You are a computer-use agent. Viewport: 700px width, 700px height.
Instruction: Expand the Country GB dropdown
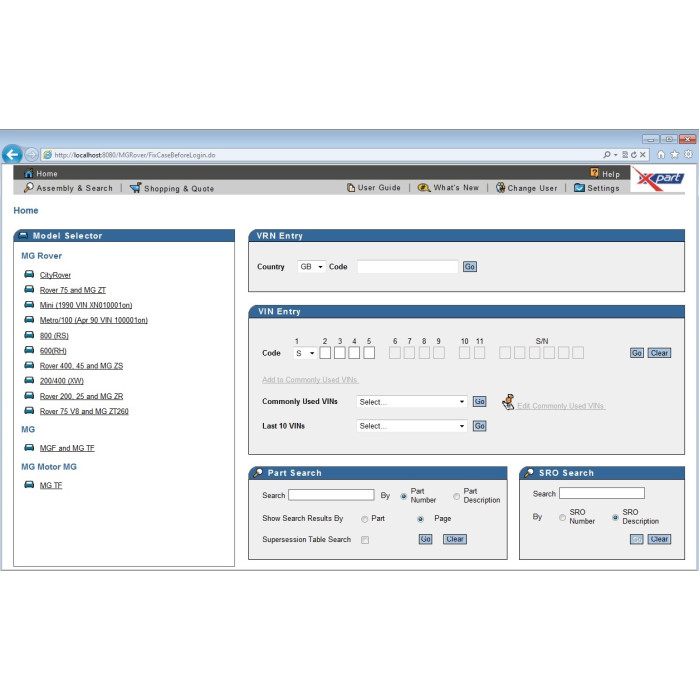pyautogui.click(x=311, y=267)
